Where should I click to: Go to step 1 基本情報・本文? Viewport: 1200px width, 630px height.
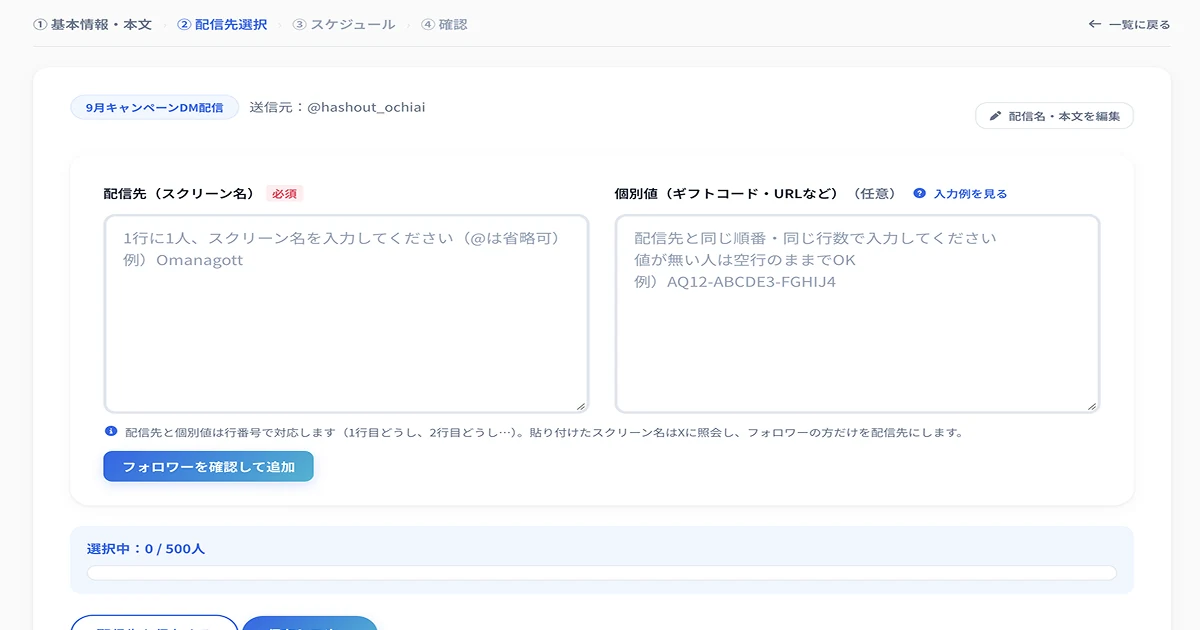(x=92, y=24)
